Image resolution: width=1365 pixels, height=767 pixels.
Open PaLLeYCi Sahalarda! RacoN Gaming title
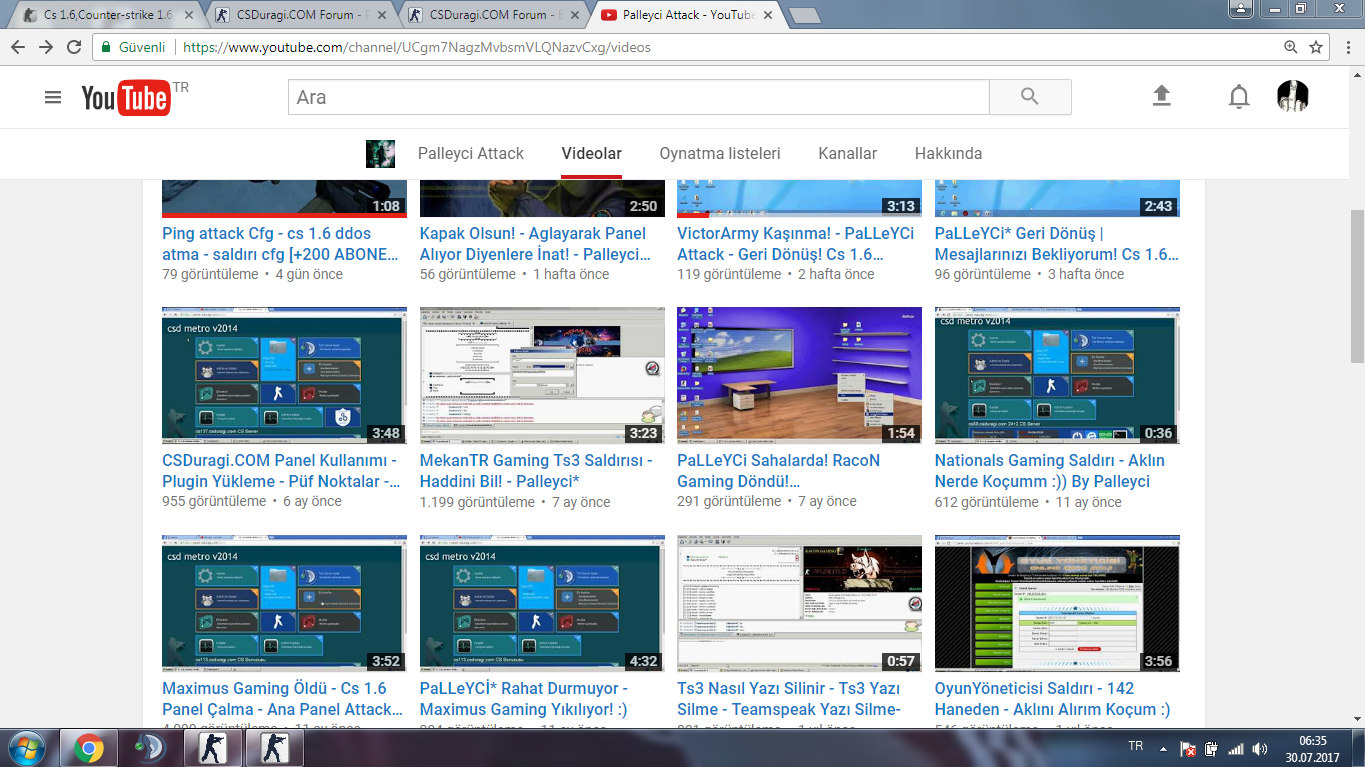click(779, 471)
